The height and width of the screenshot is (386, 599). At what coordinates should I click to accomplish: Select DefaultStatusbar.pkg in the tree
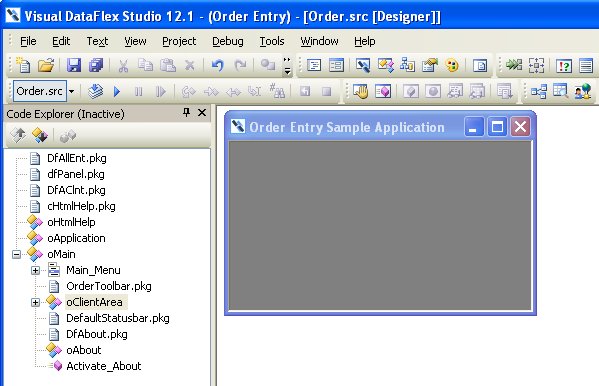coord(118,318)
